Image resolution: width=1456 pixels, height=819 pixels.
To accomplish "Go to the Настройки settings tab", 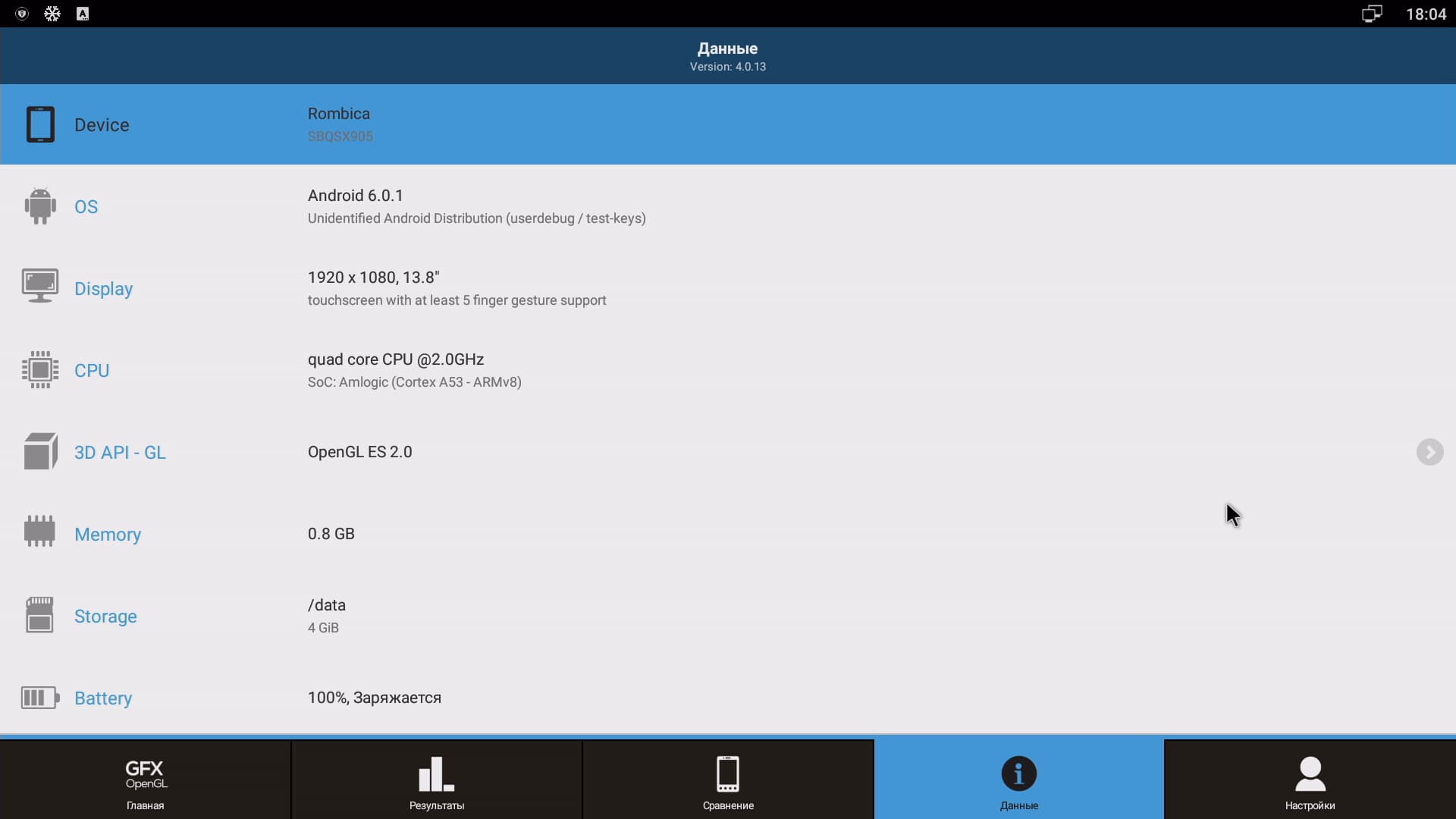I will [x=1310, y=781].
